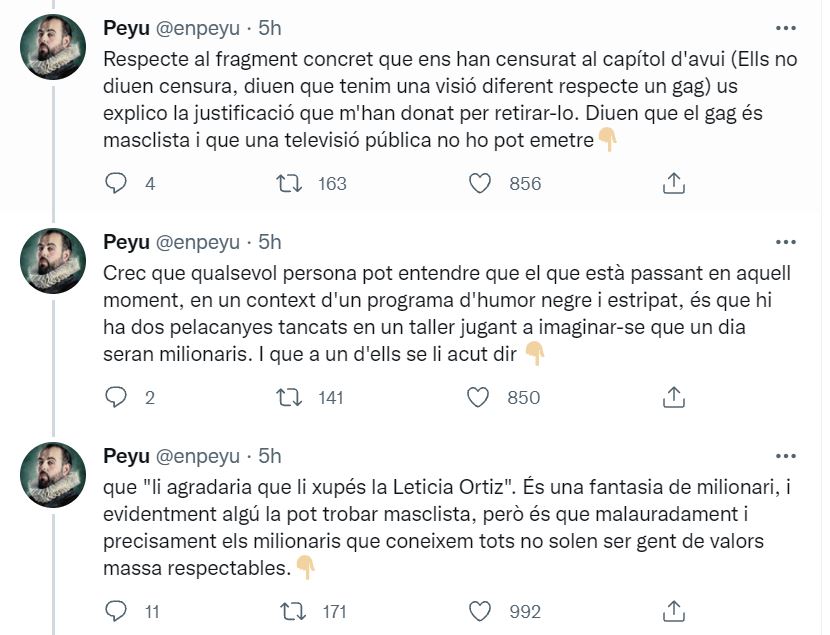Like the tweet with 850 likes
The height and width of the screenshot is (635, 830).
pos(481,397)
